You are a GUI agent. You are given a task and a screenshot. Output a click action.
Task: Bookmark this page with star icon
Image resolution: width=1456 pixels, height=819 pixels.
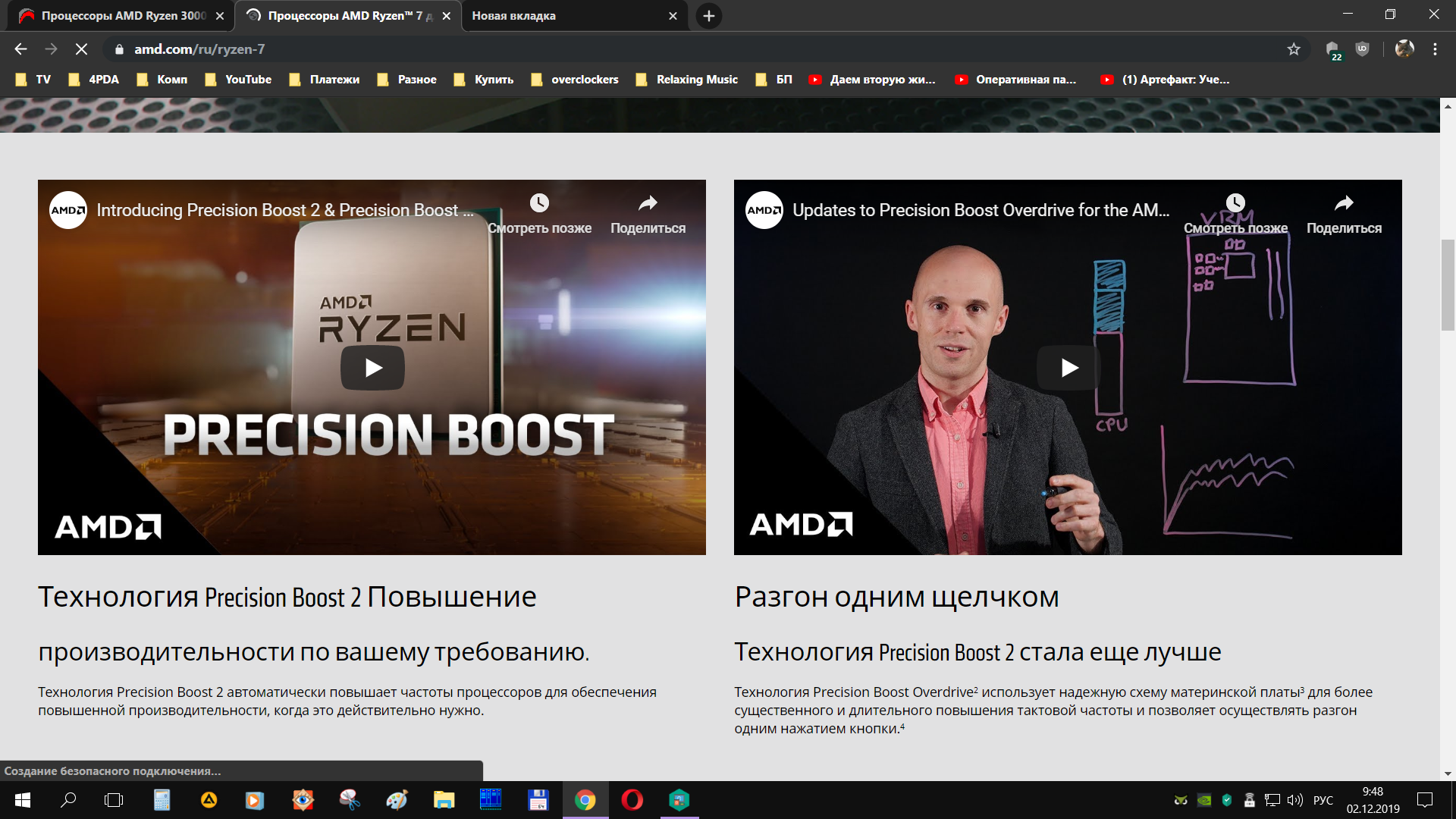click(1294, 49)
